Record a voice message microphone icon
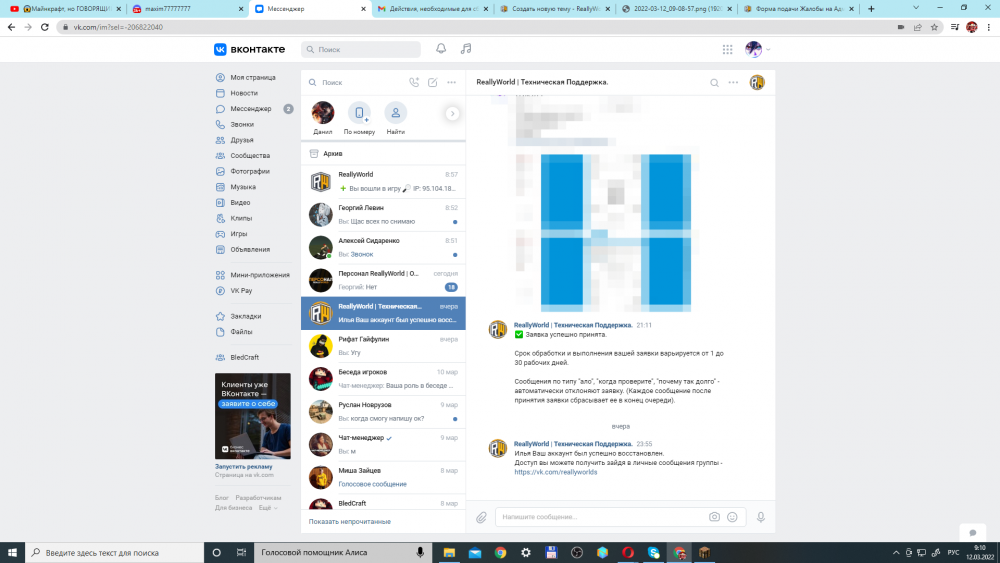The width and height of the screenshot is (1000, 563). pyautogui.click(x=761, y=517)
